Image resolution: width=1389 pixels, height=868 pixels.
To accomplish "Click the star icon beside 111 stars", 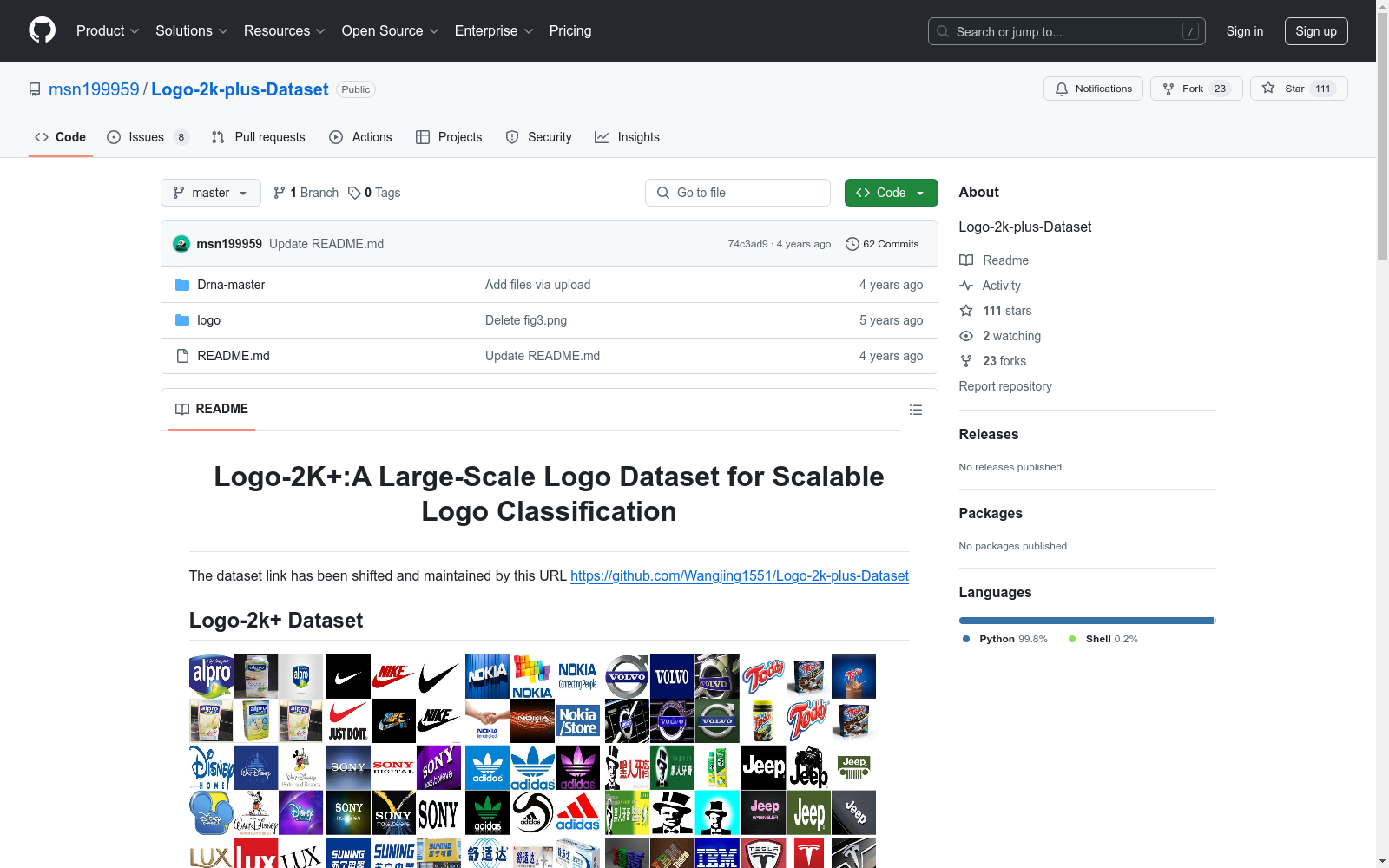I will (966, 311).
